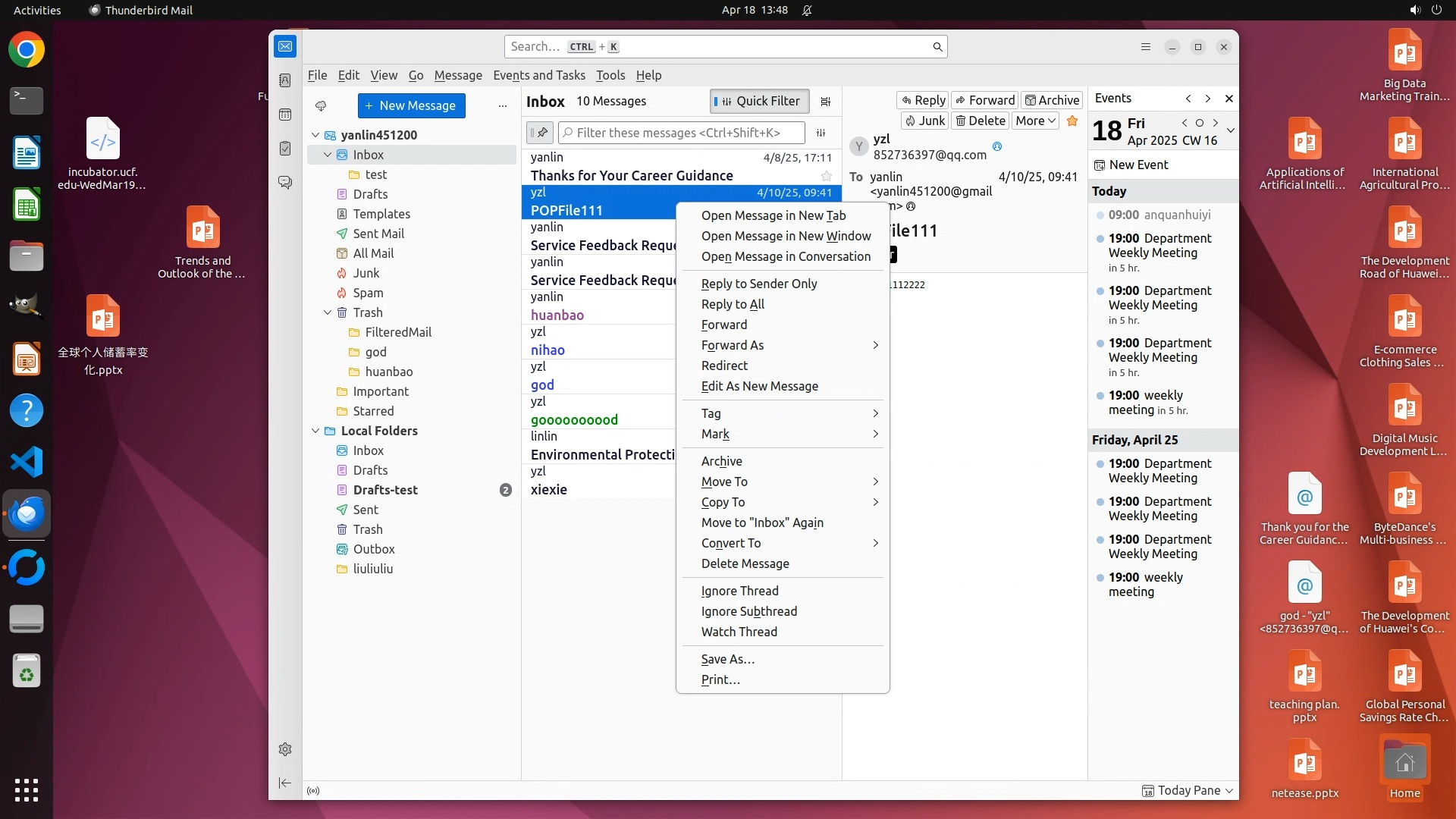Toggle the Quick Filter button
The image size is (1456, 819).
pyautogui.click(x=760, y=102)
